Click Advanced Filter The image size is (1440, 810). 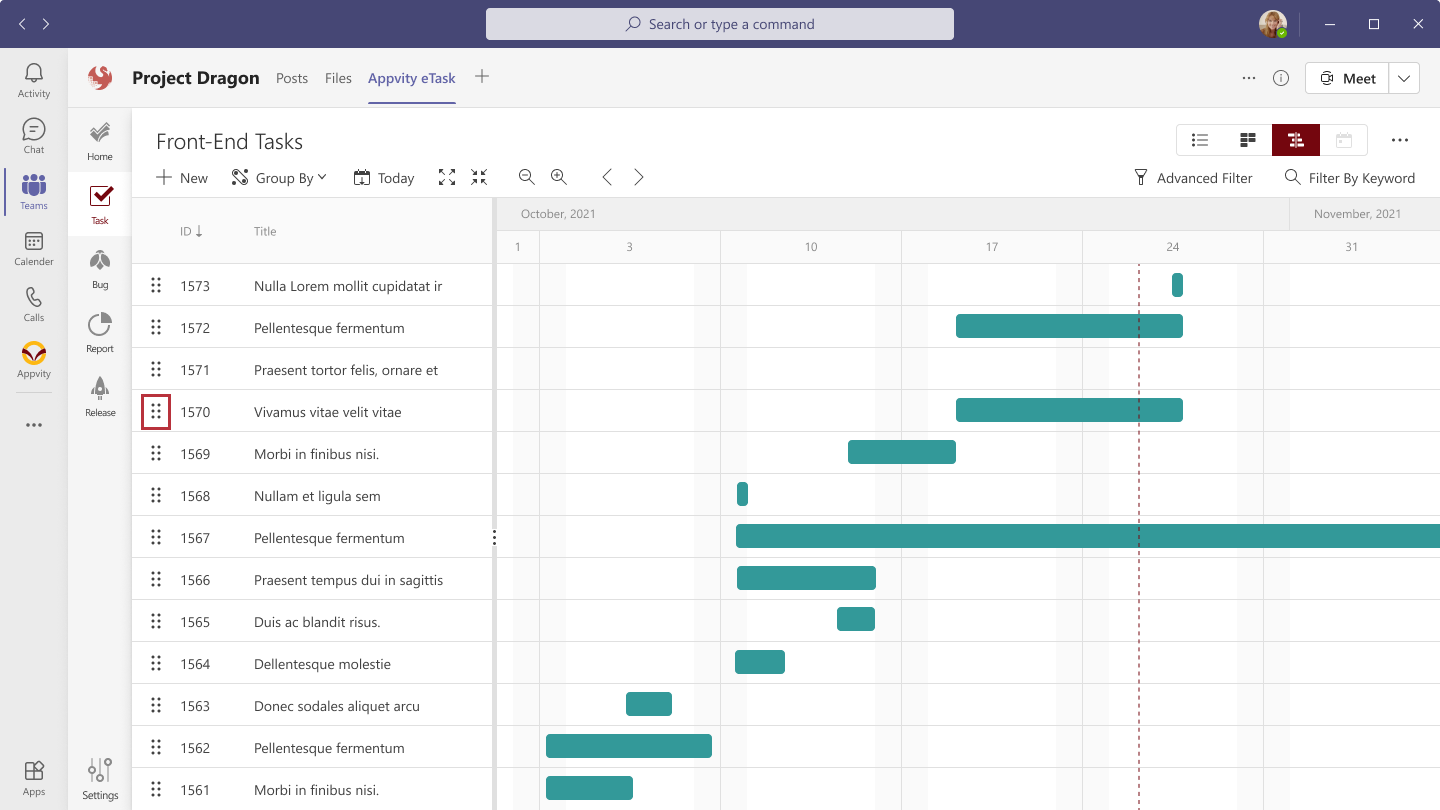(1194, 177)
